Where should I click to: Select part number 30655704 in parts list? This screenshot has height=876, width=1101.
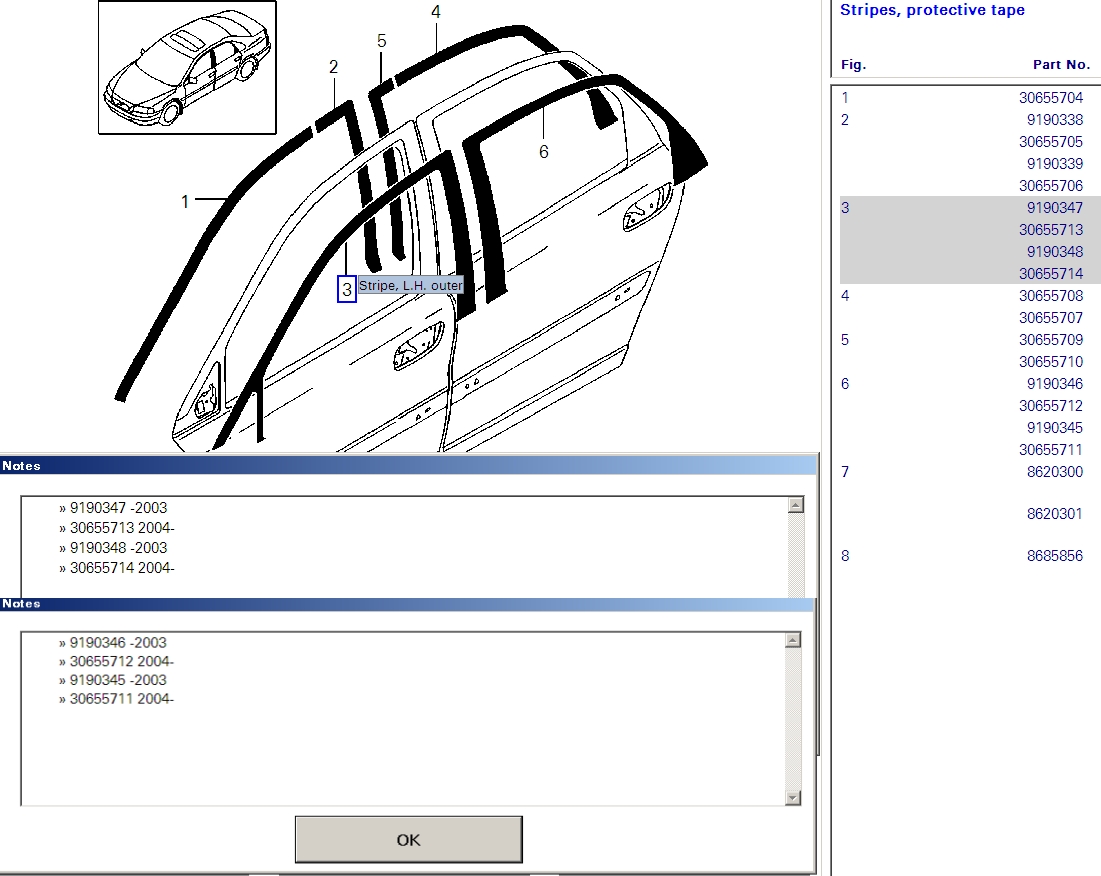click(1050, 98)
